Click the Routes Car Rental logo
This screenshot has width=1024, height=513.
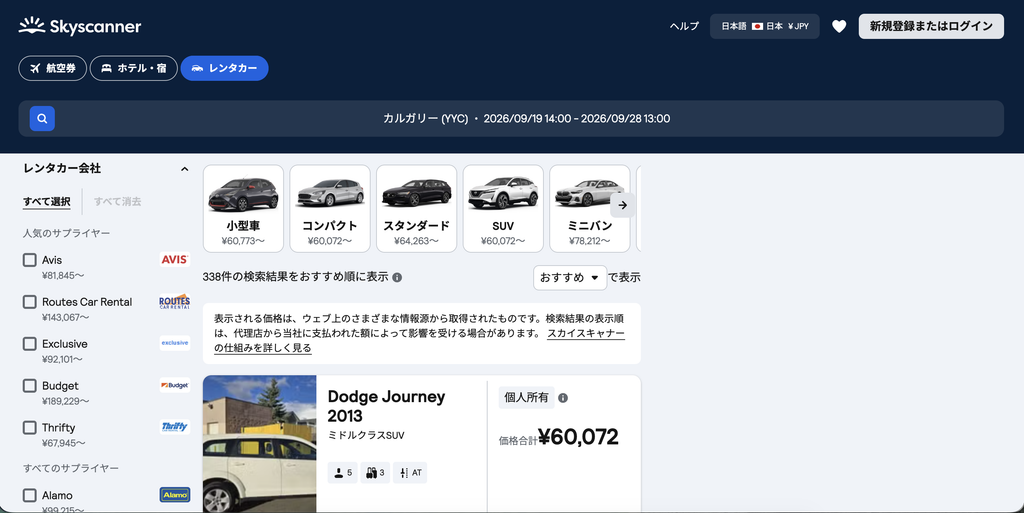click(174, 301)
